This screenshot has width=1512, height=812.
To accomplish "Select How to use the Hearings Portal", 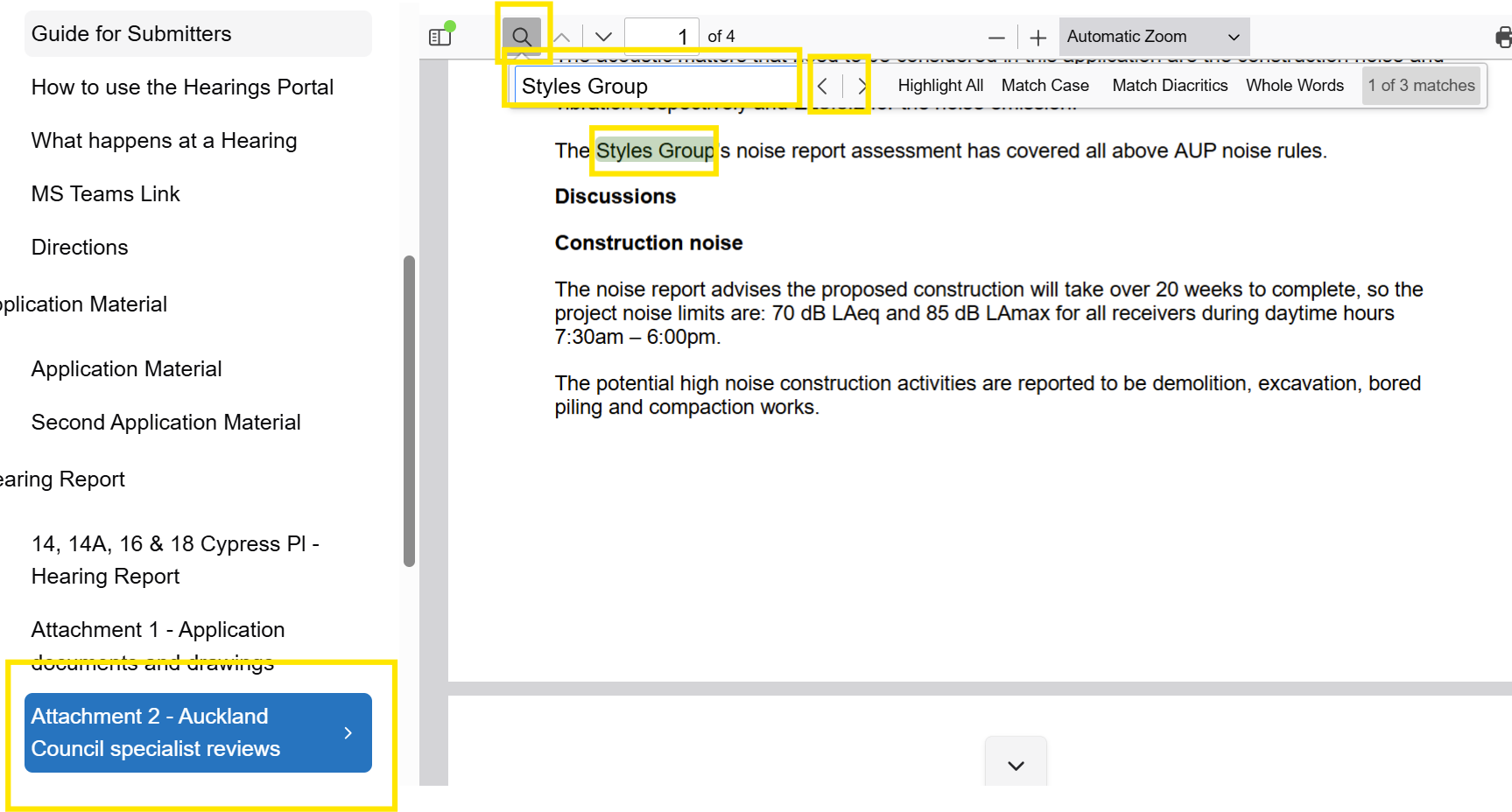I will 182,87.
